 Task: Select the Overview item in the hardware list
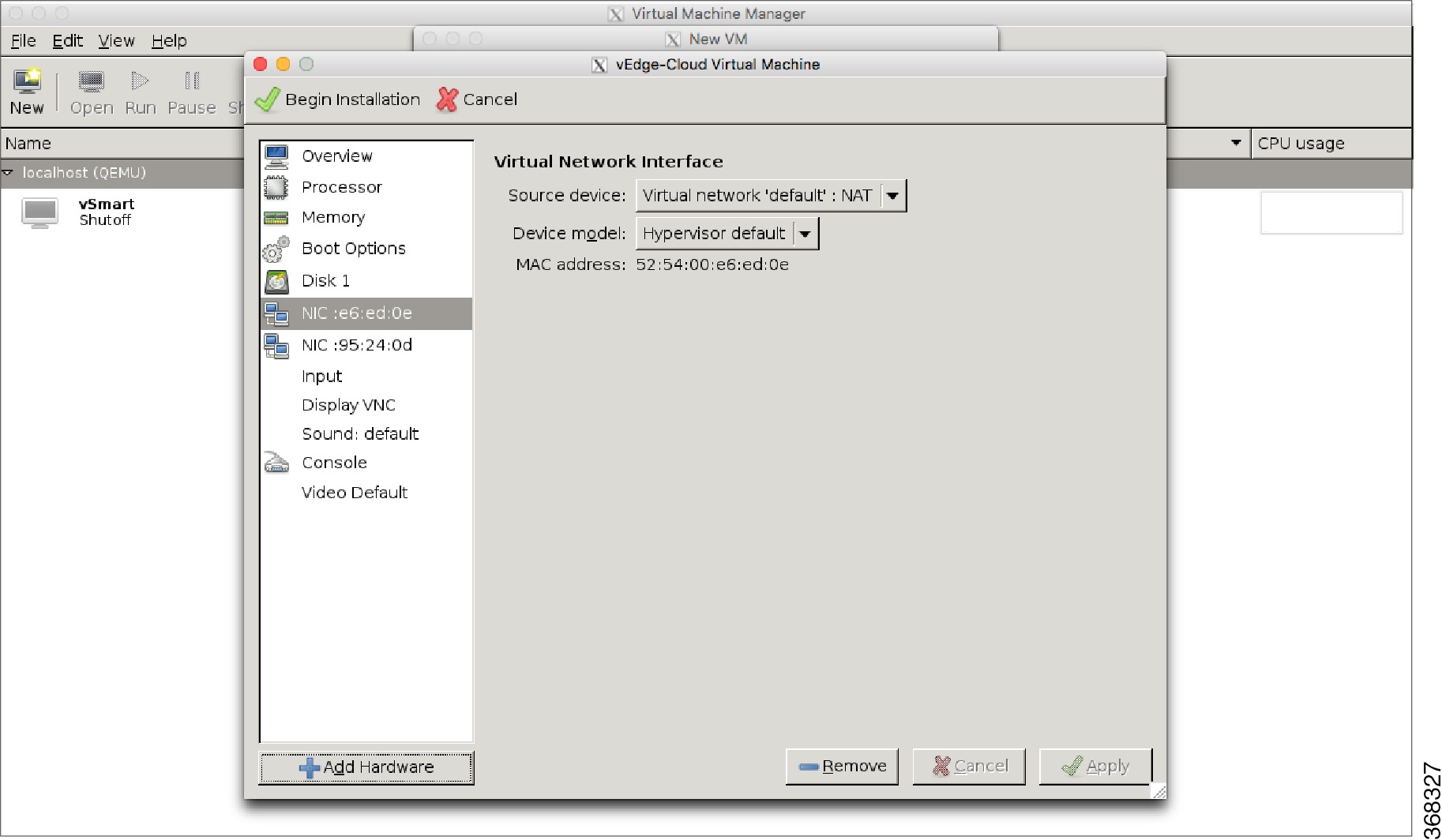[336, 156]
